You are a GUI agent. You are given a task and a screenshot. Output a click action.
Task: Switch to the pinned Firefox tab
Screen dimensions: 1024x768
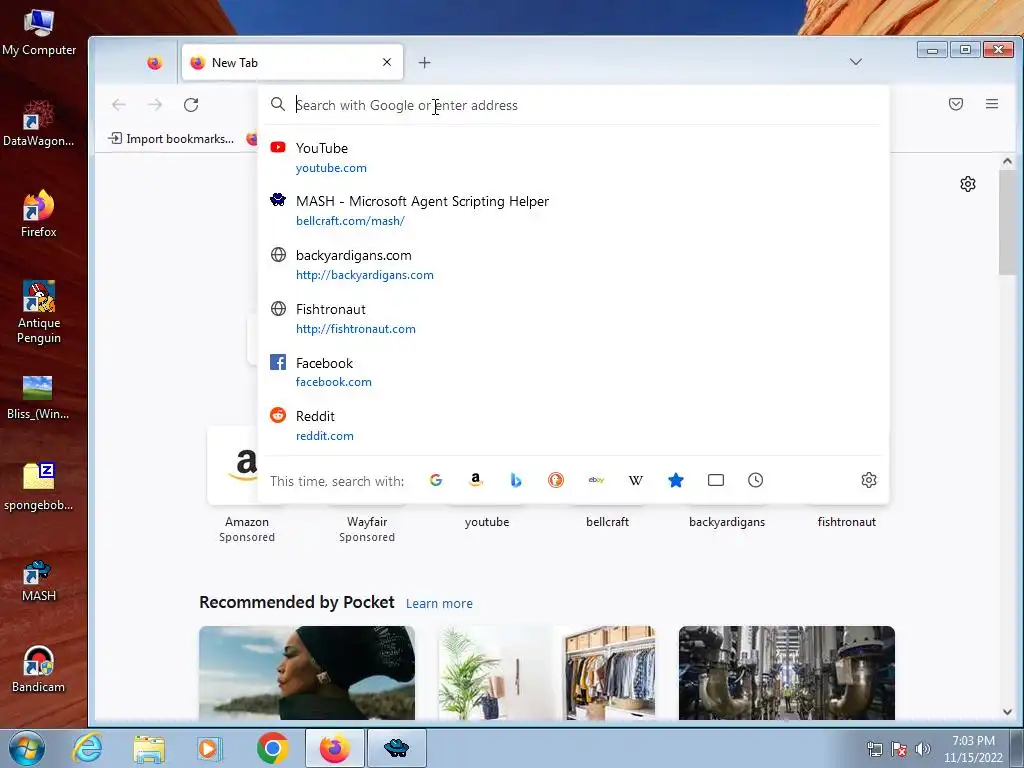point(155,63)
